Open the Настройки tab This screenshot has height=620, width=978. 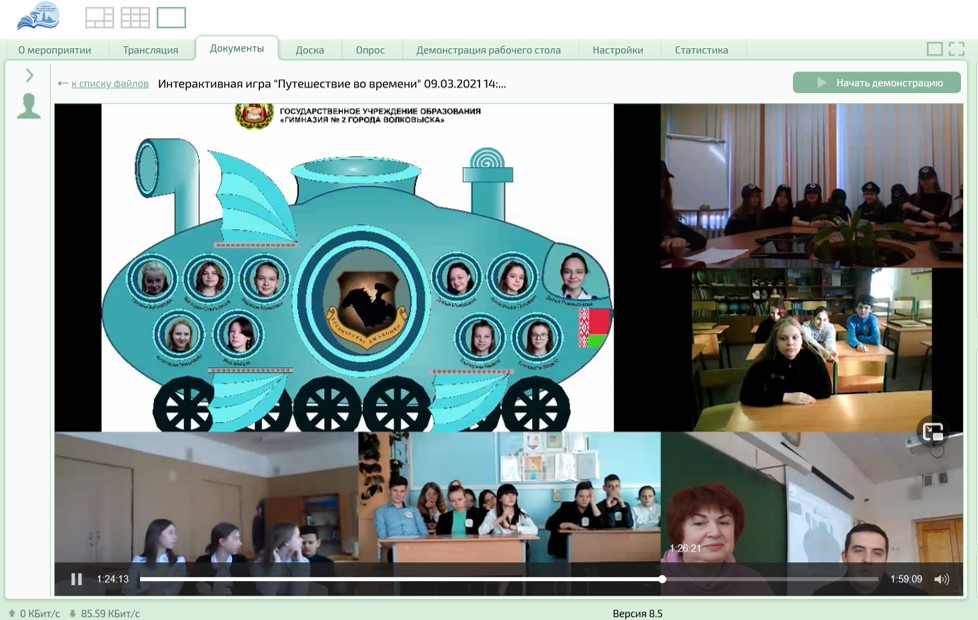pyautogui.click(x=618, y=50)
